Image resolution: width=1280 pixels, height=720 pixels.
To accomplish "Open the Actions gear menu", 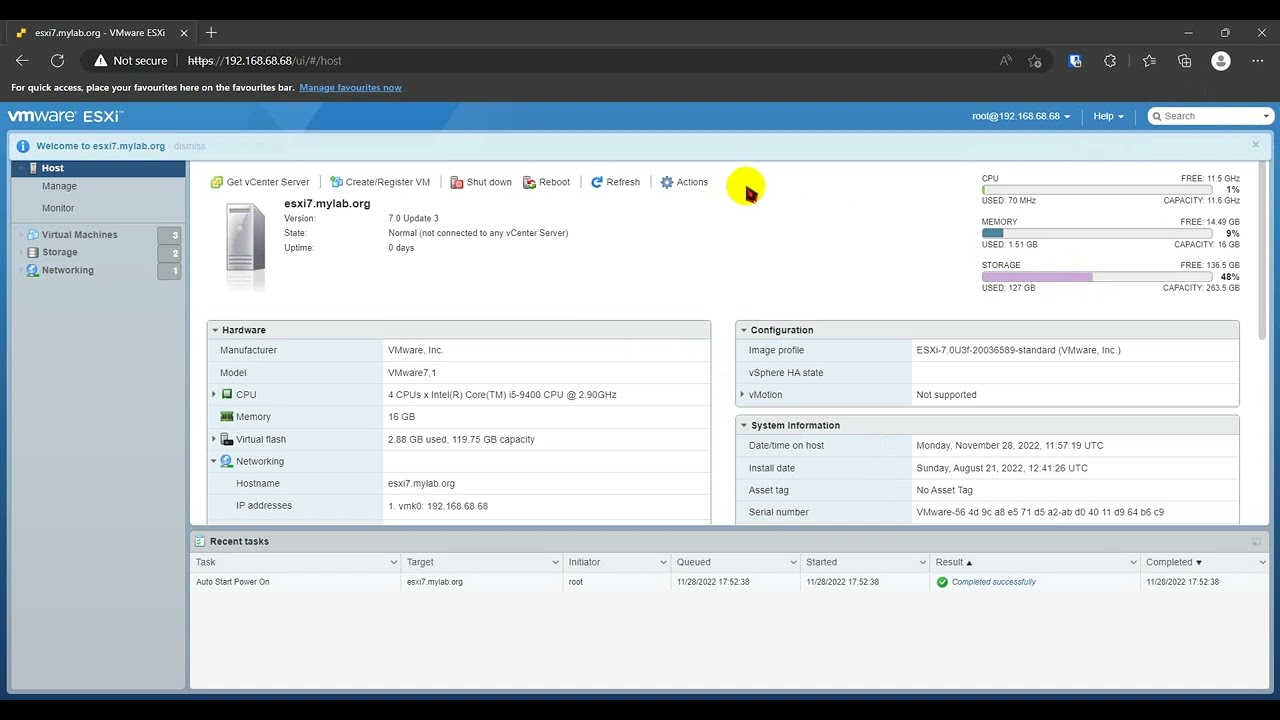I will (x=684, y=182).
